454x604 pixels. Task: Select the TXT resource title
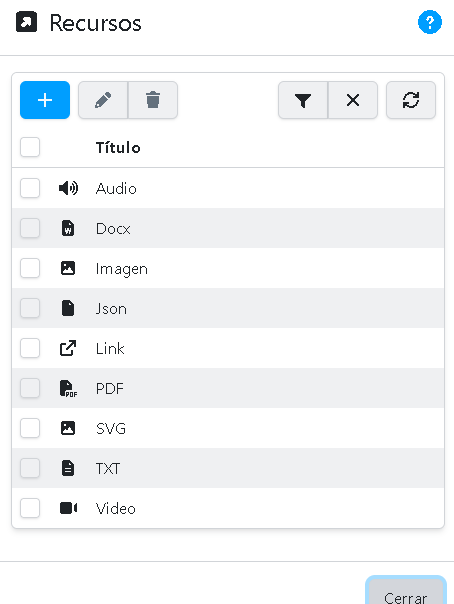[x=108, y=469]
